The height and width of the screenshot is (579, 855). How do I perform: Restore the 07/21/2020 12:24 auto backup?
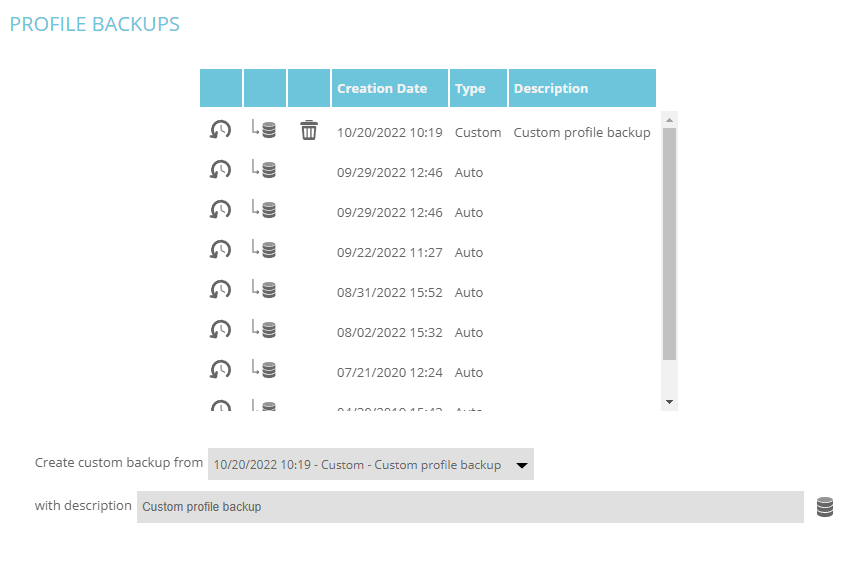tap(220, 370)
